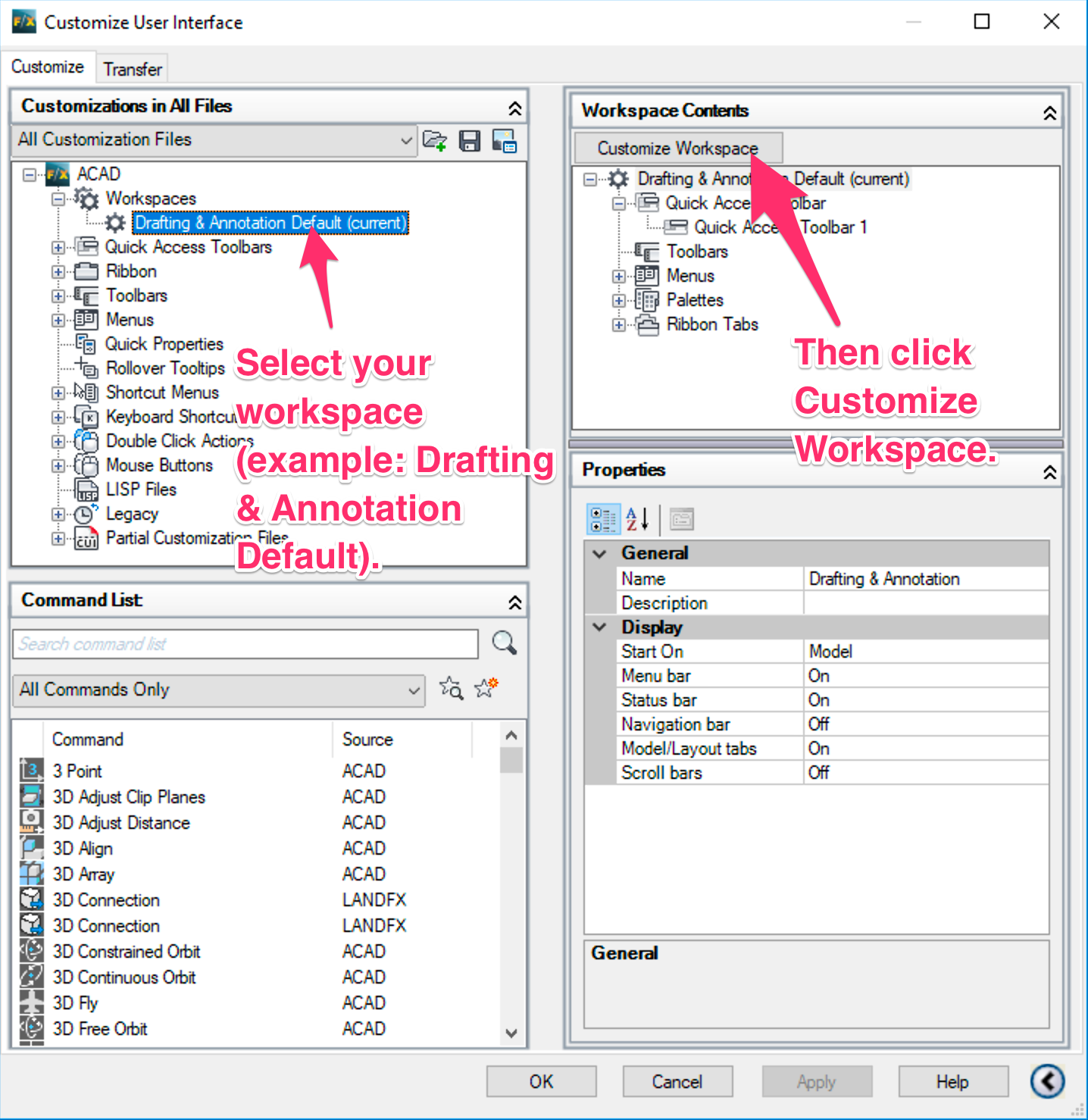Expand the Keyboard Shortcuts tree node
1088x1120 pixels.
tap(58, 418)
